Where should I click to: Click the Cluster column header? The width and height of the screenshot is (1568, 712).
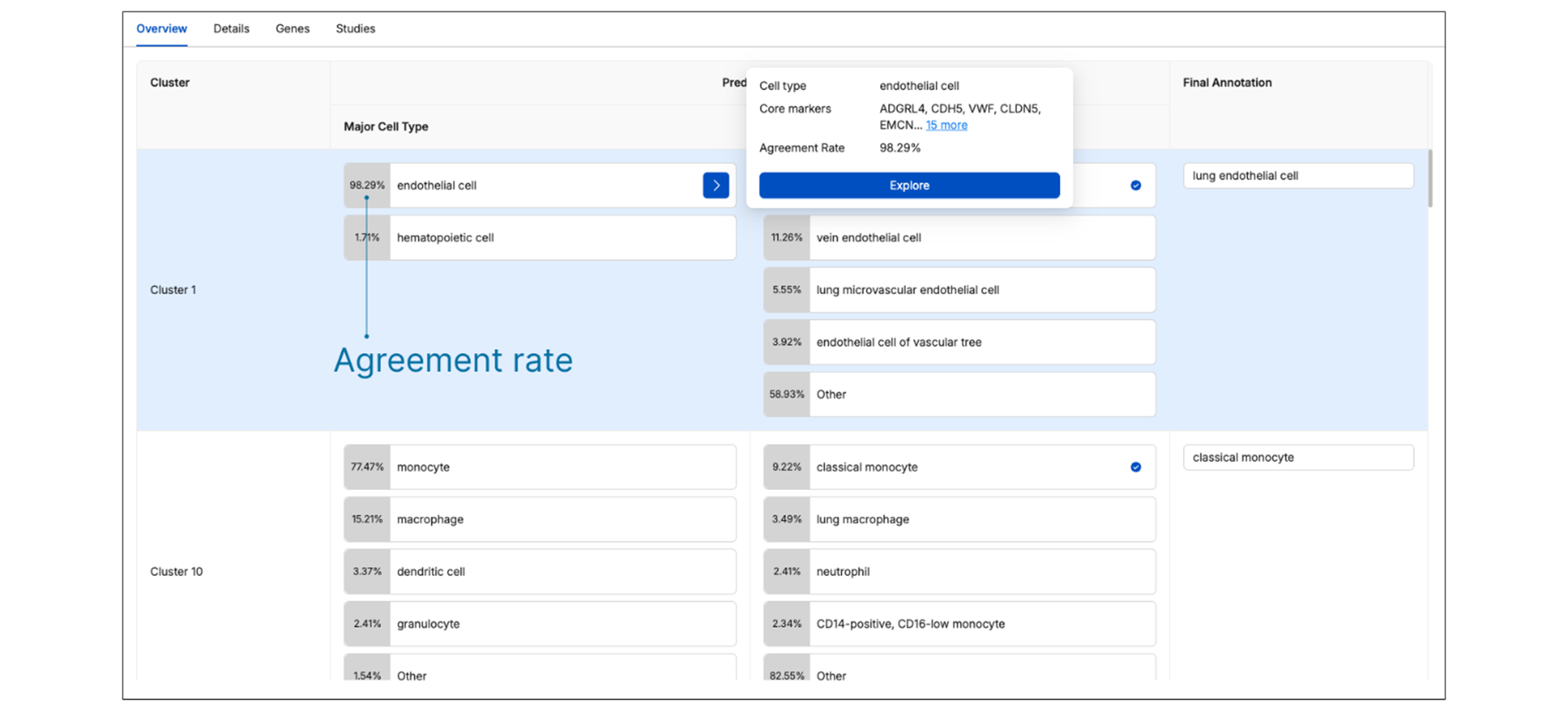point(170,82)
